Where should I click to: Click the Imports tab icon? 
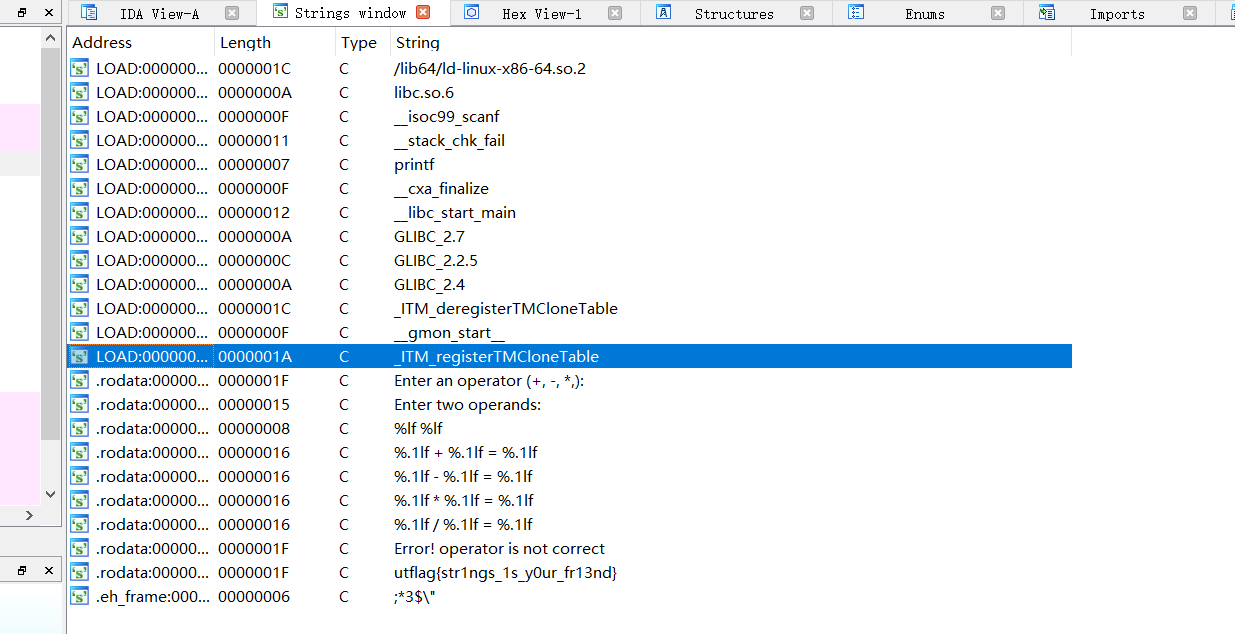(1047, 13)
